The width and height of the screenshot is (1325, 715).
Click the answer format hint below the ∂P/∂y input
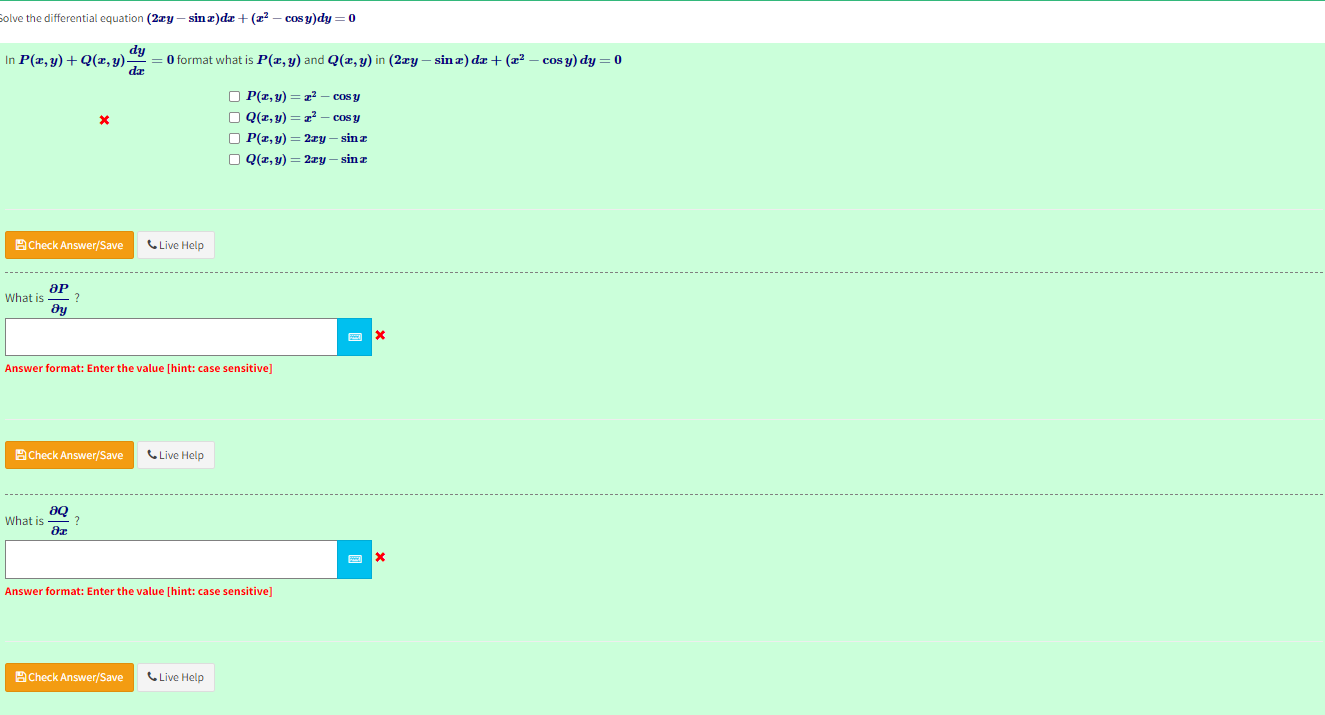pos(138,369)
